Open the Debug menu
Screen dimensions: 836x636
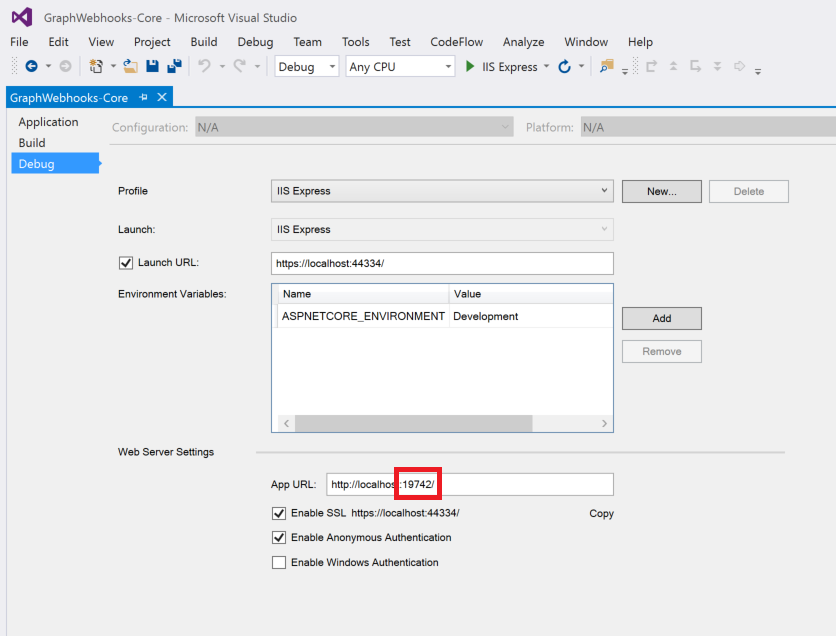(255, 42)
